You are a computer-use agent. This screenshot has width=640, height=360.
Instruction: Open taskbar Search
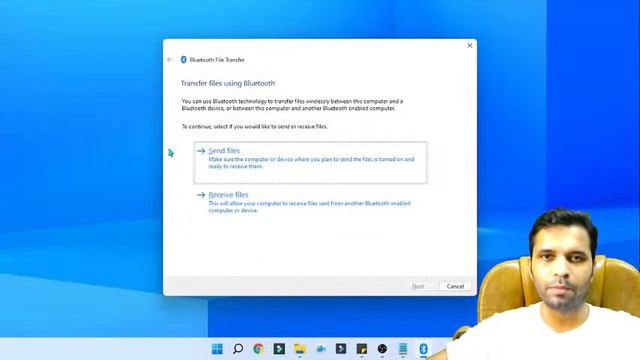click(x=238, y=349)
